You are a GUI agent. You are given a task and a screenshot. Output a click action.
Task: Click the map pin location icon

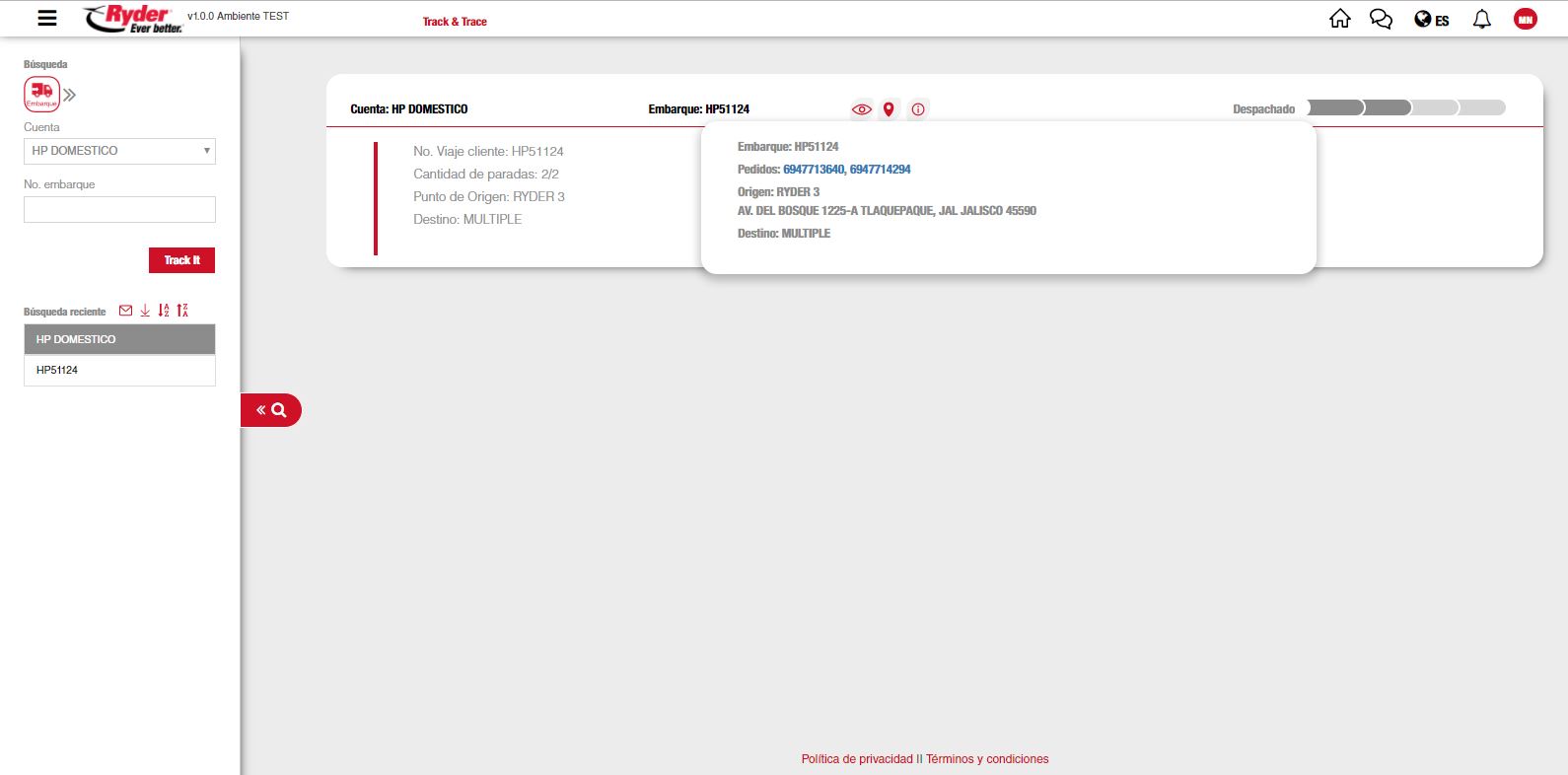point(889,109)
